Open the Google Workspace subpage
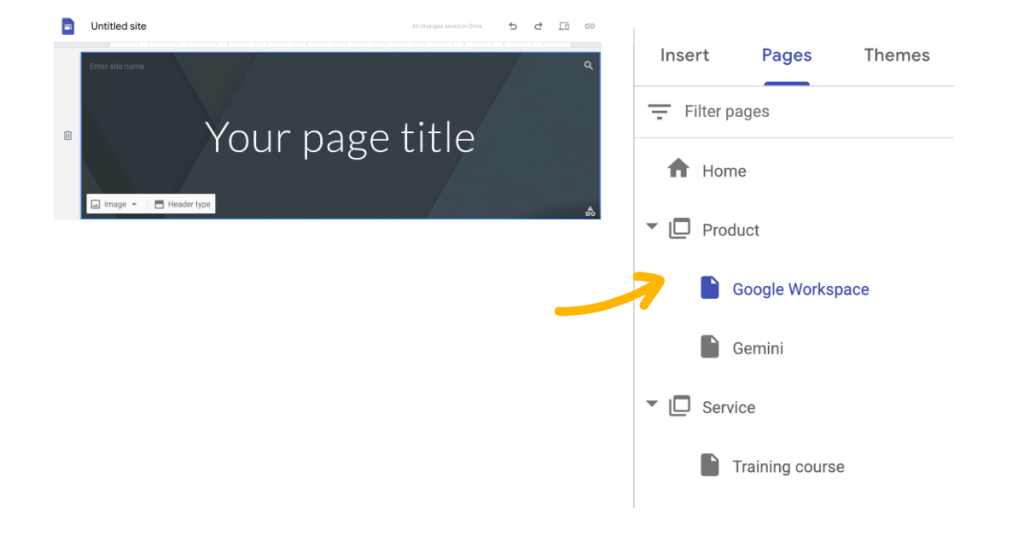Image resolution: width=1024 pixels, height=536 pixels. pyautogui.click(x=801, y=289)
